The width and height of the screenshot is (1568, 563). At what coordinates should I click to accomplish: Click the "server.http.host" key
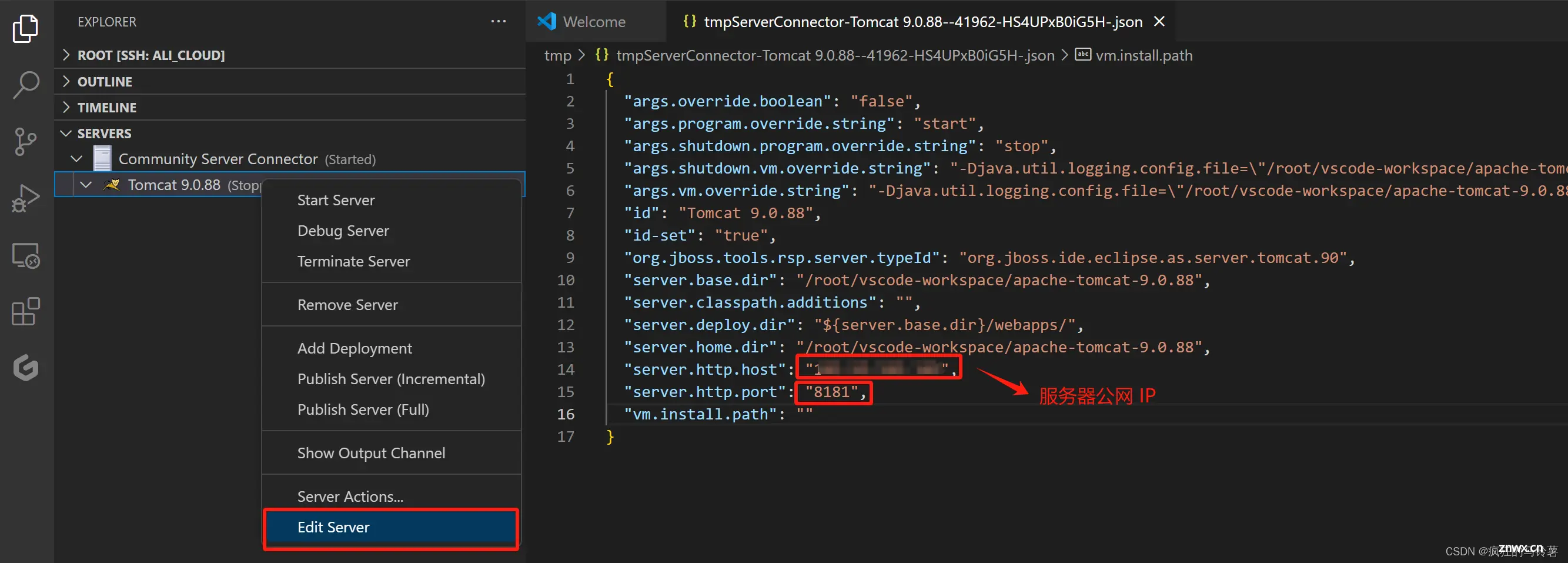pyautogui.click(x=706, y=369)
